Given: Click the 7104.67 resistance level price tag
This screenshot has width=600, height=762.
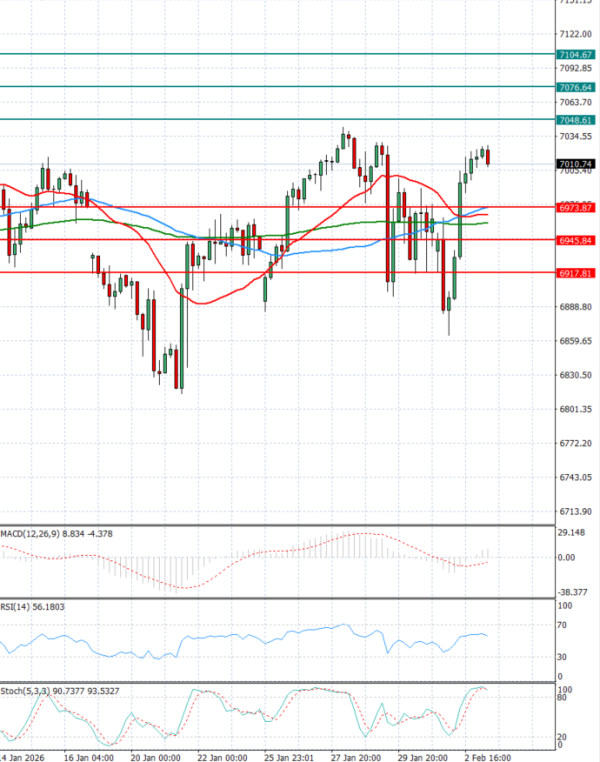Looking at the screenshot, I should pyautogui.click(x=578, y=54).
